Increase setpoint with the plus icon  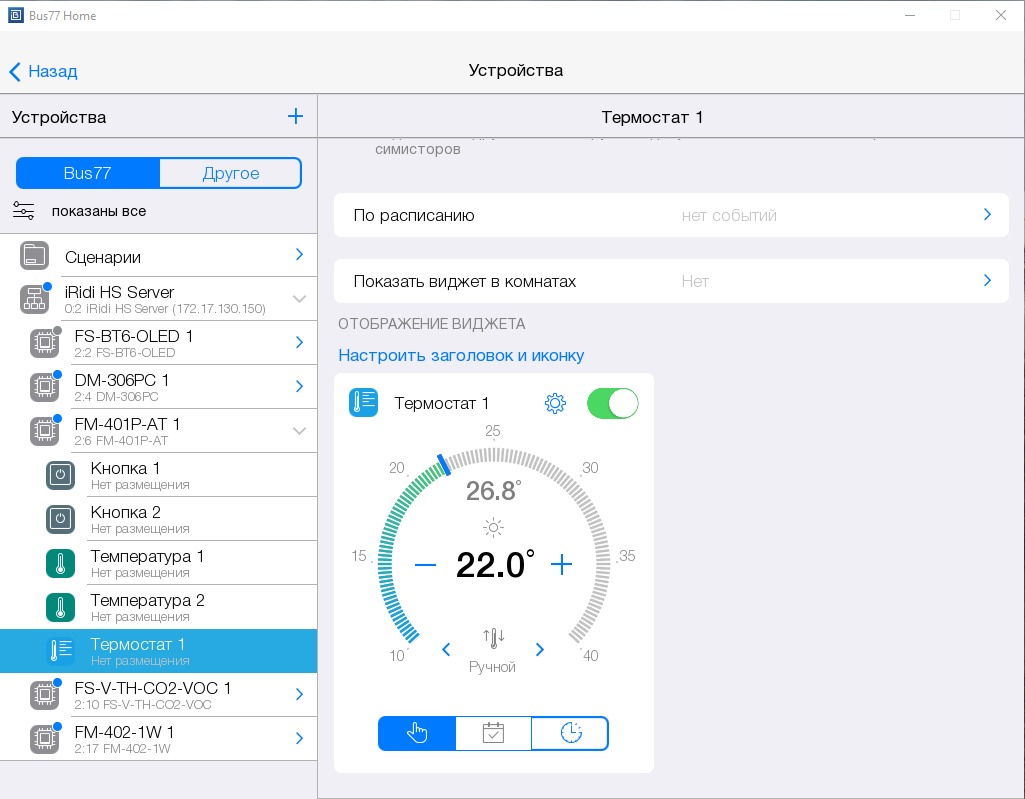coord(562,565)
